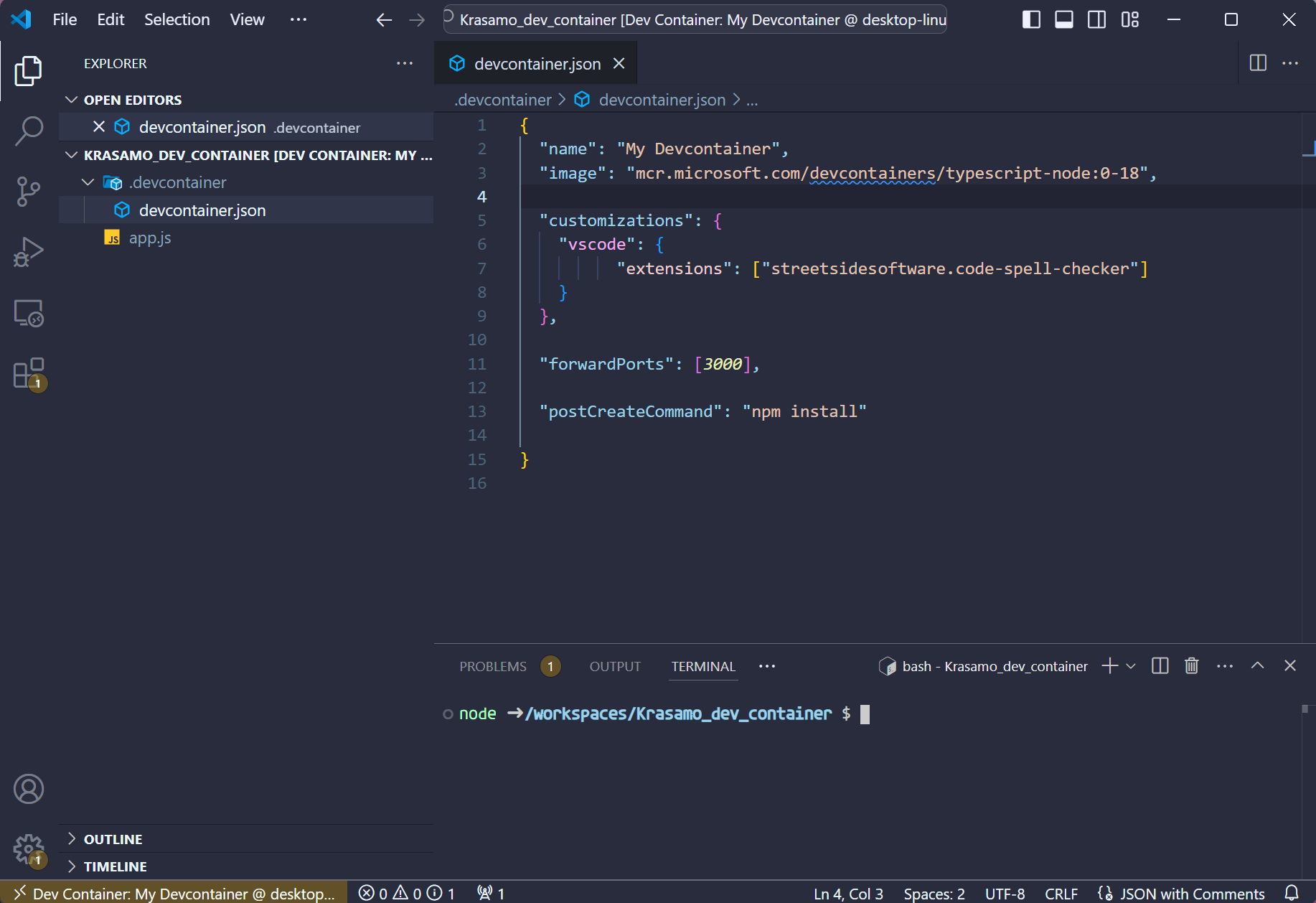1316x903 pixels.
Task: Split the terminal
Action: click(1160, 666)
